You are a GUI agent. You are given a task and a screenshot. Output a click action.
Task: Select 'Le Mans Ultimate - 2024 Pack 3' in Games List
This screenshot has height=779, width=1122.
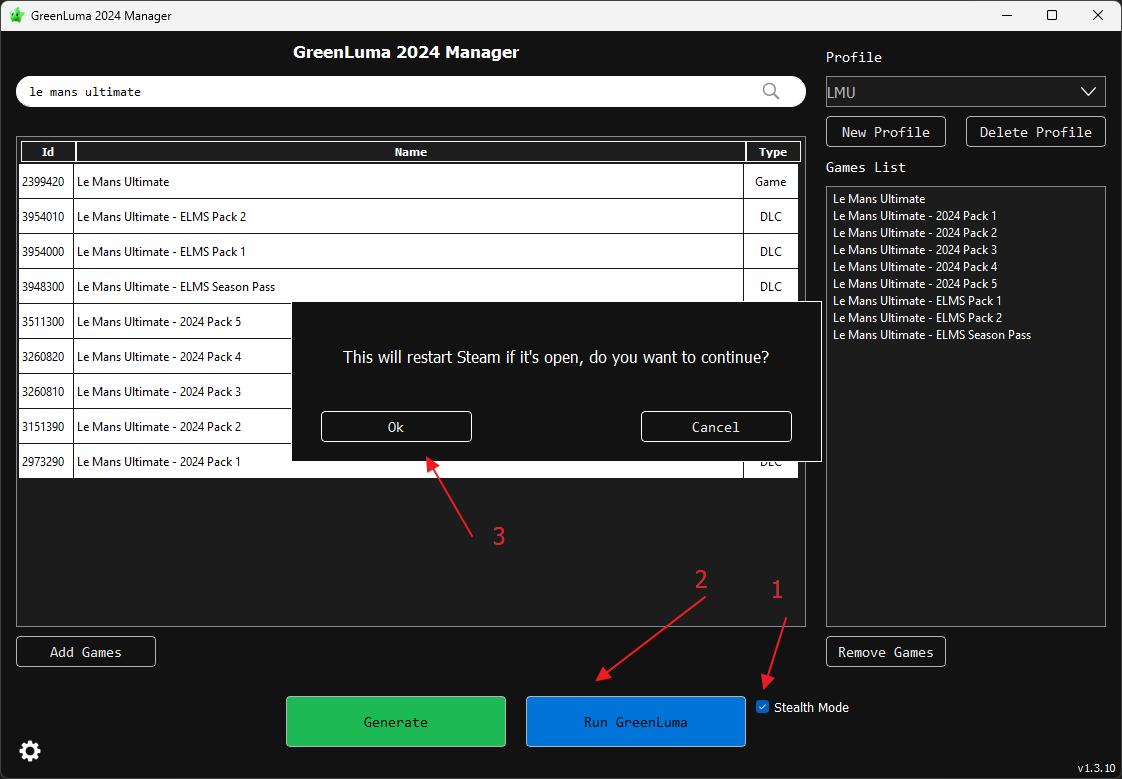pos(914,250)
